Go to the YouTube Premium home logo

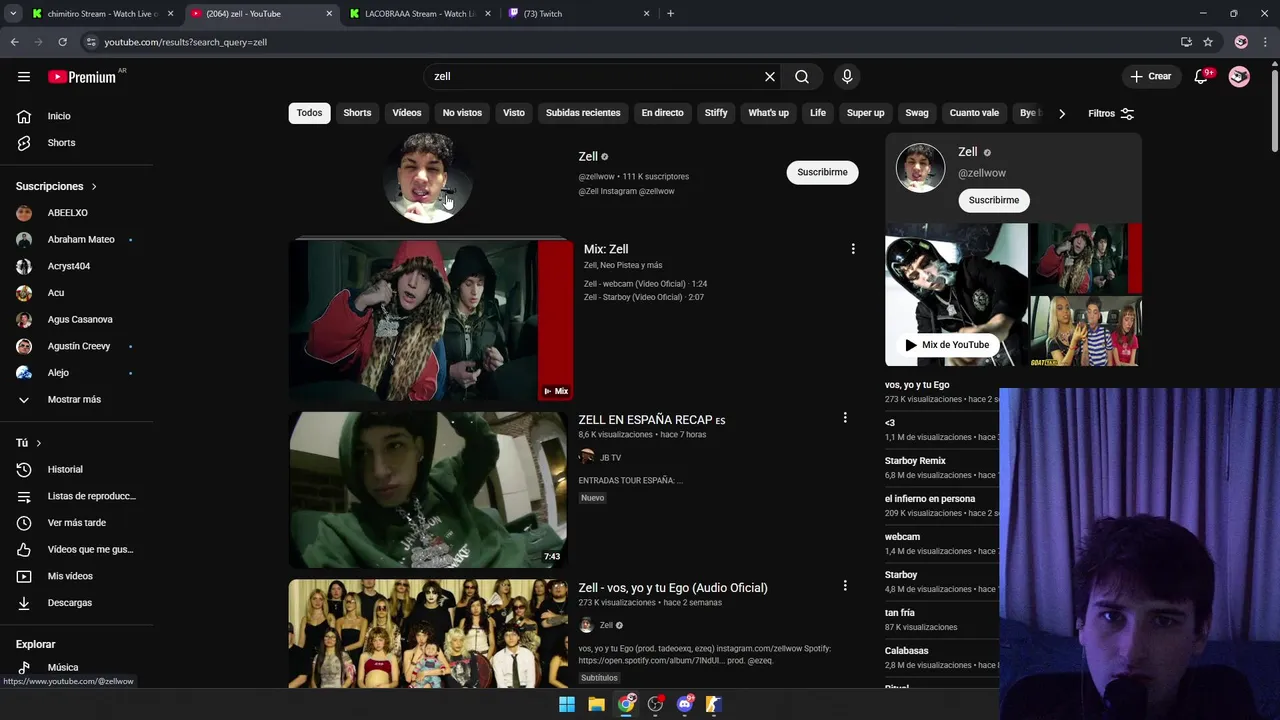82,77
